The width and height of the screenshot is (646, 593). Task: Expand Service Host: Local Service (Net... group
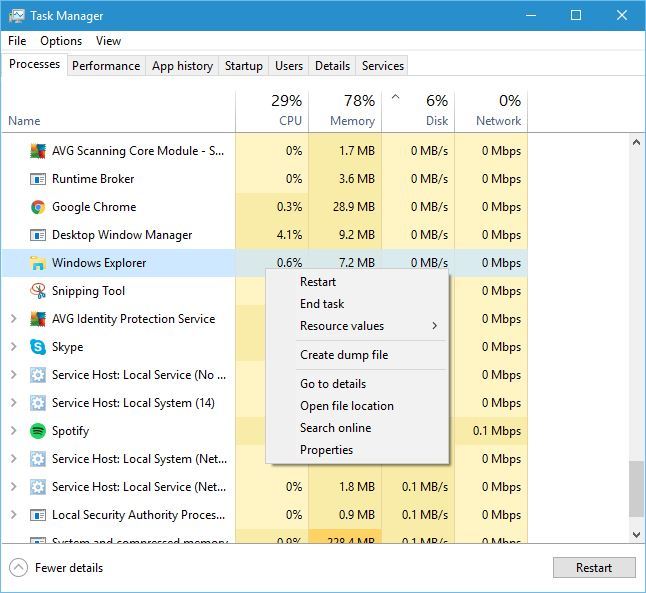pyautogui.click(x=13, y=487)
